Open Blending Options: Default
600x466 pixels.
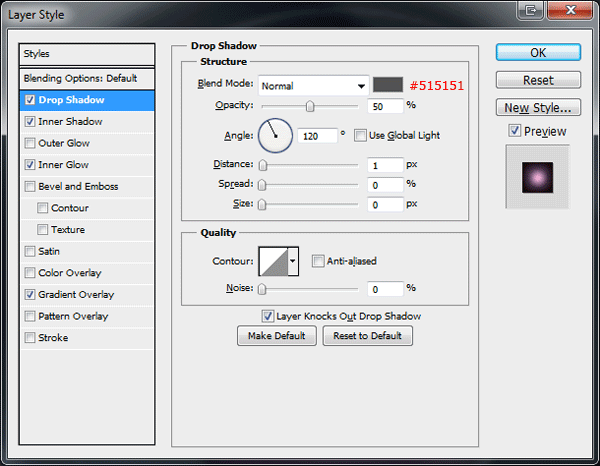tap(87, 78)
